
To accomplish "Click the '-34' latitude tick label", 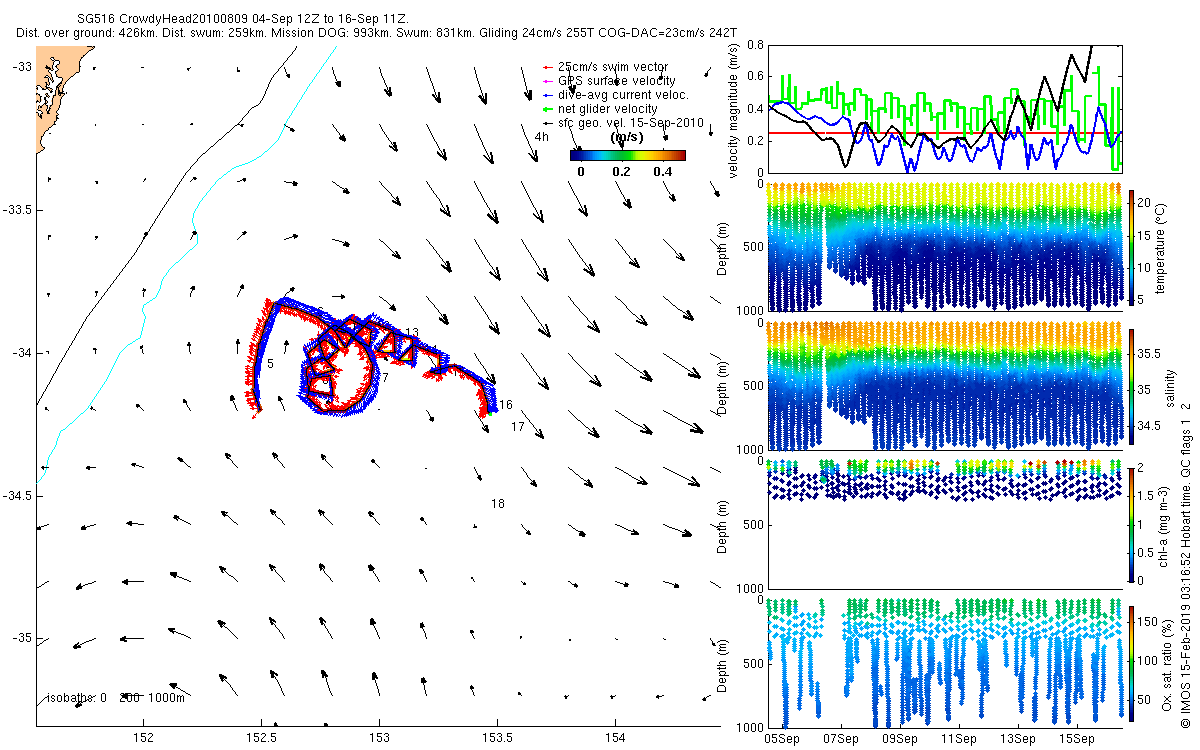I will 22,353.
